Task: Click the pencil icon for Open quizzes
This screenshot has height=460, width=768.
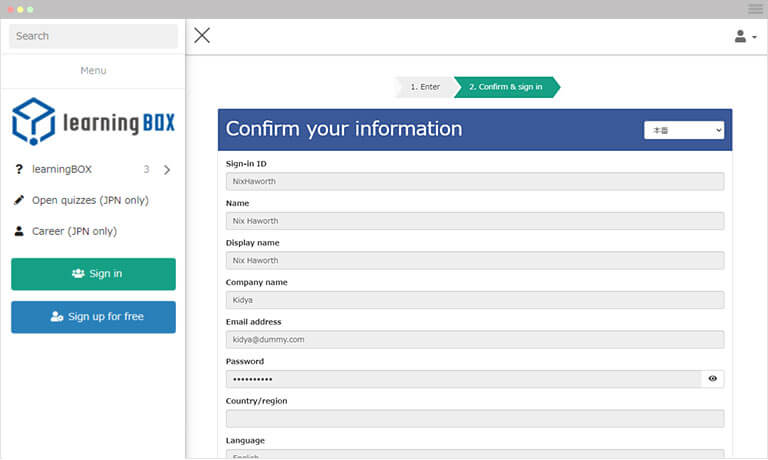Action: [x=19, y=200]
